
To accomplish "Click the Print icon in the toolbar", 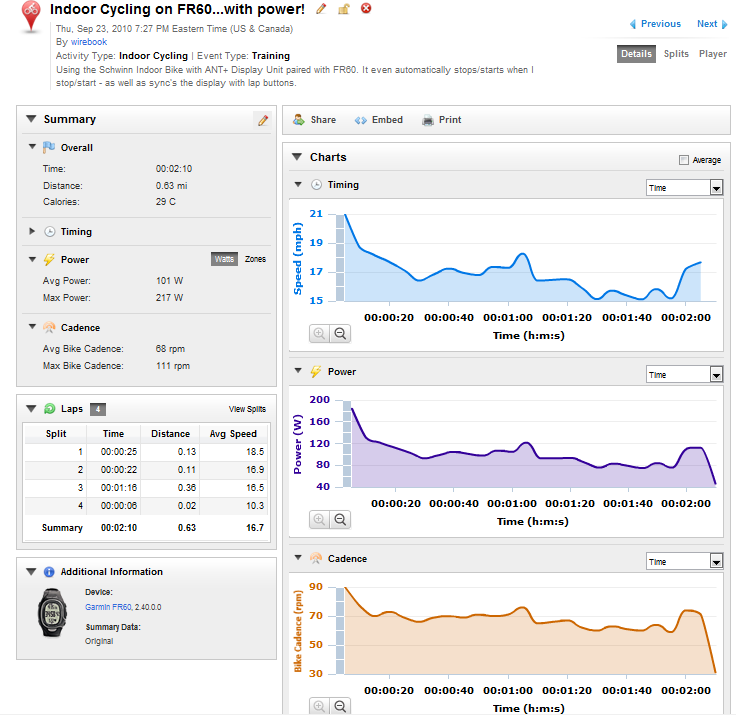I will 428,120.
